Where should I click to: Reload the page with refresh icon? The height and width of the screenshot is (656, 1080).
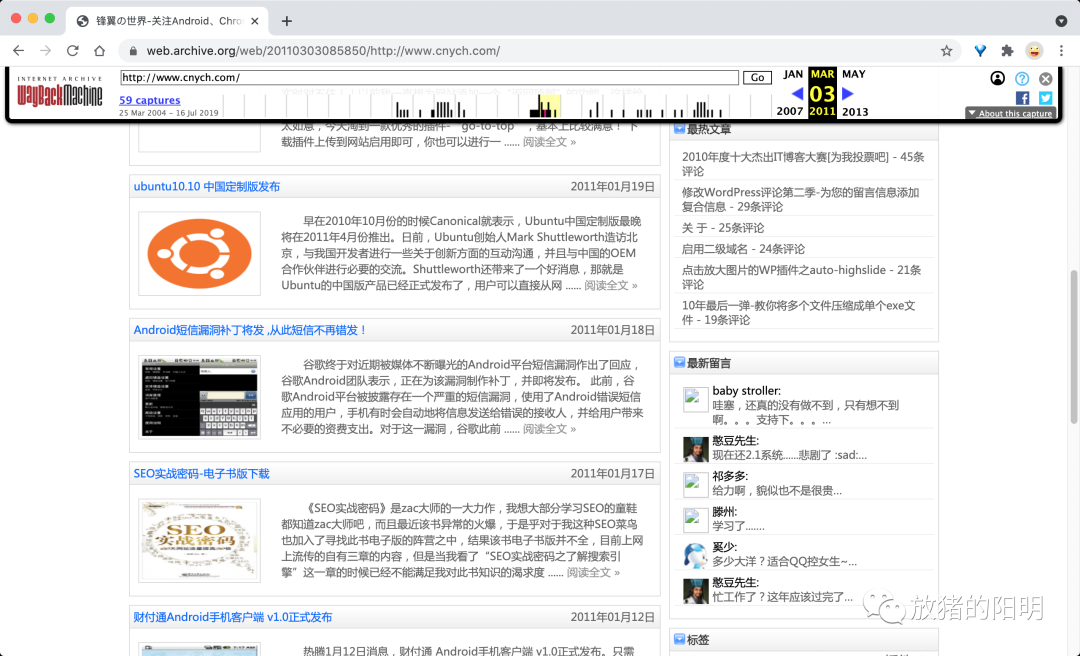72,50
